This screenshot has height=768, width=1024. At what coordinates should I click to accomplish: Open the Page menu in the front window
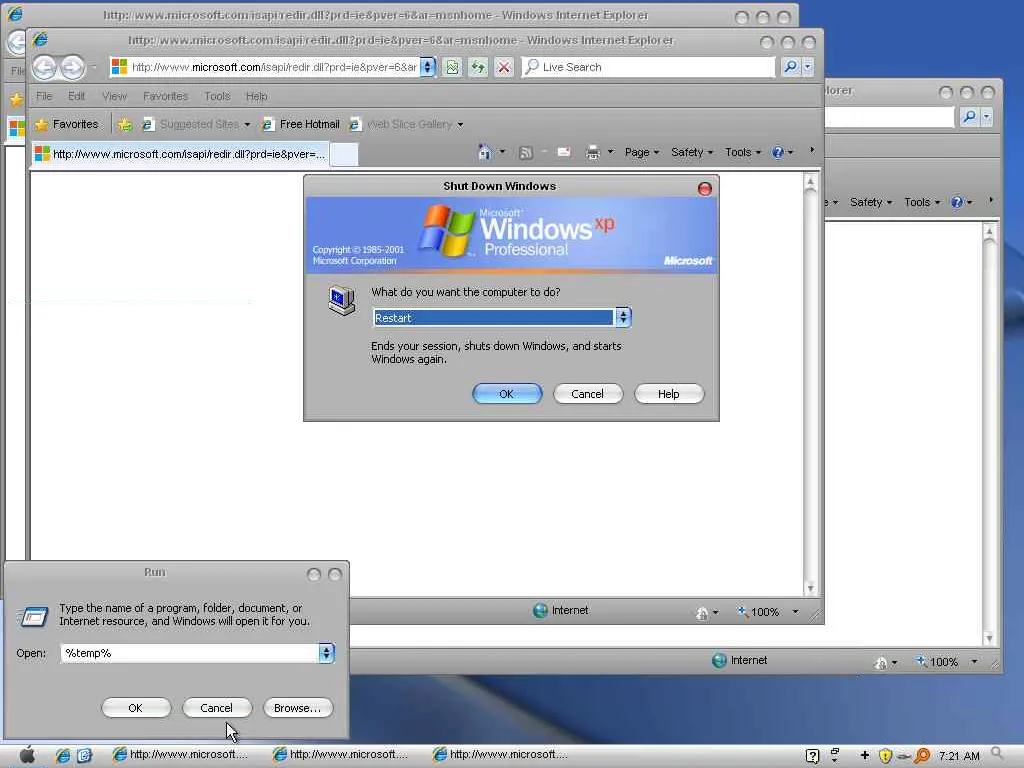click(642, 152)
